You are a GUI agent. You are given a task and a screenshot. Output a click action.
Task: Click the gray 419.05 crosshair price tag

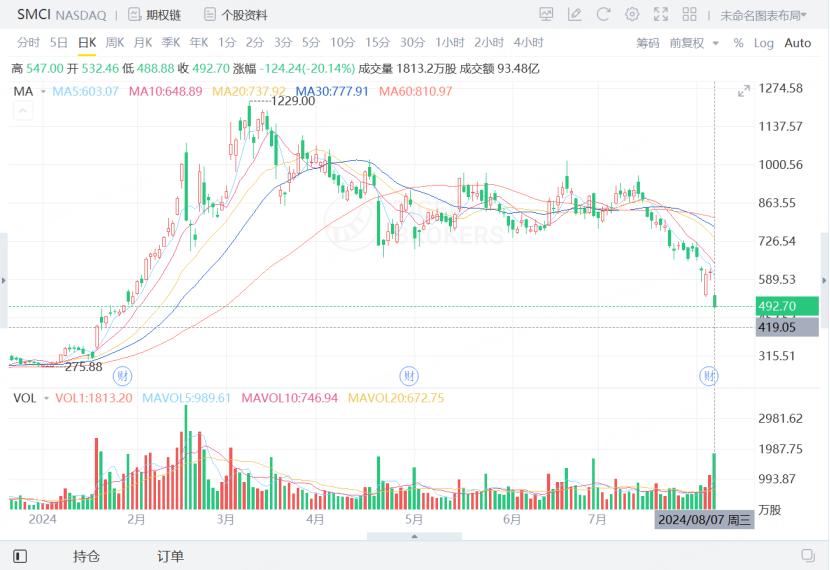tap(787, 327)
